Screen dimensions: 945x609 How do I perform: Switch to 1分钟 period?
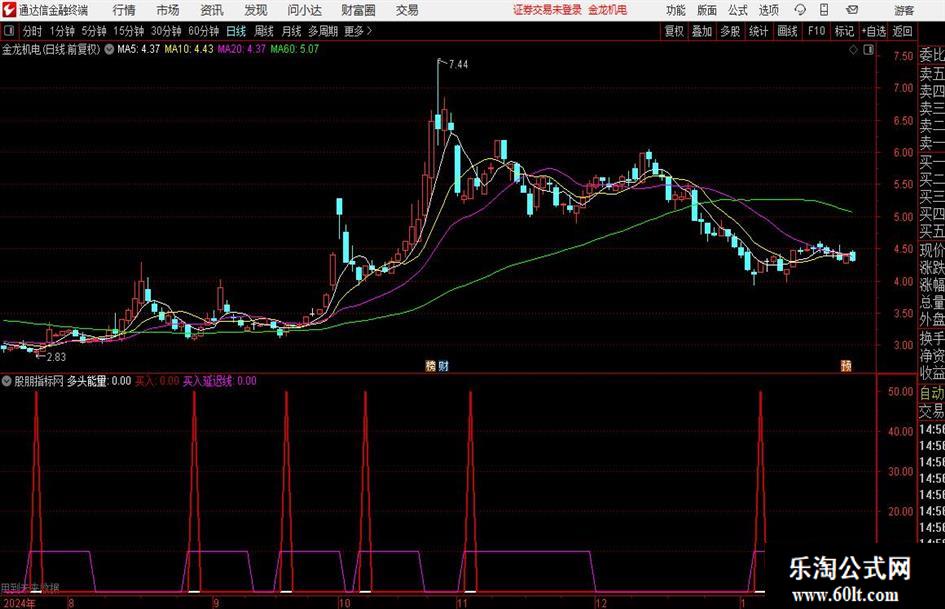pos(62,31)
